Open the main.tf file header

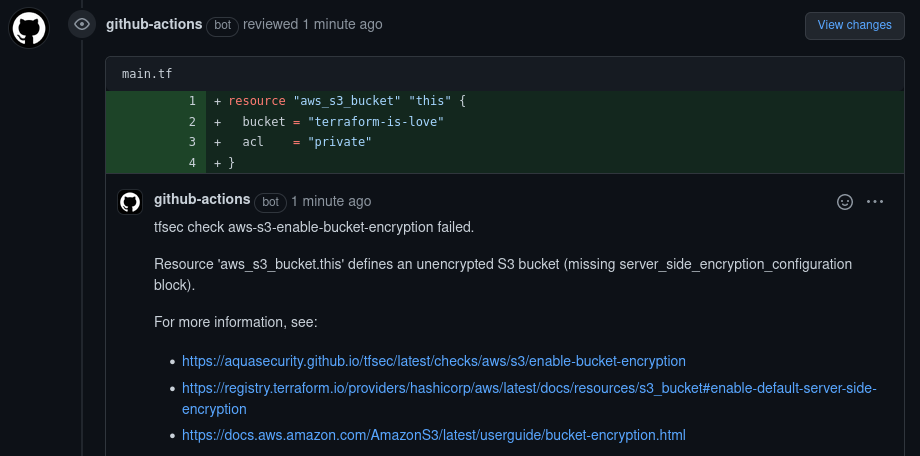146,74
